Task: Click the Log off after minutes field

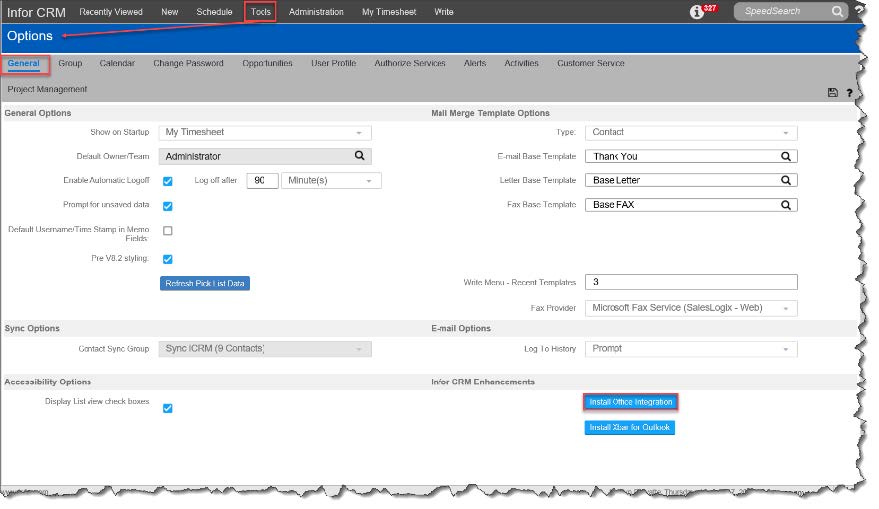Action: [x=261, y=181]
